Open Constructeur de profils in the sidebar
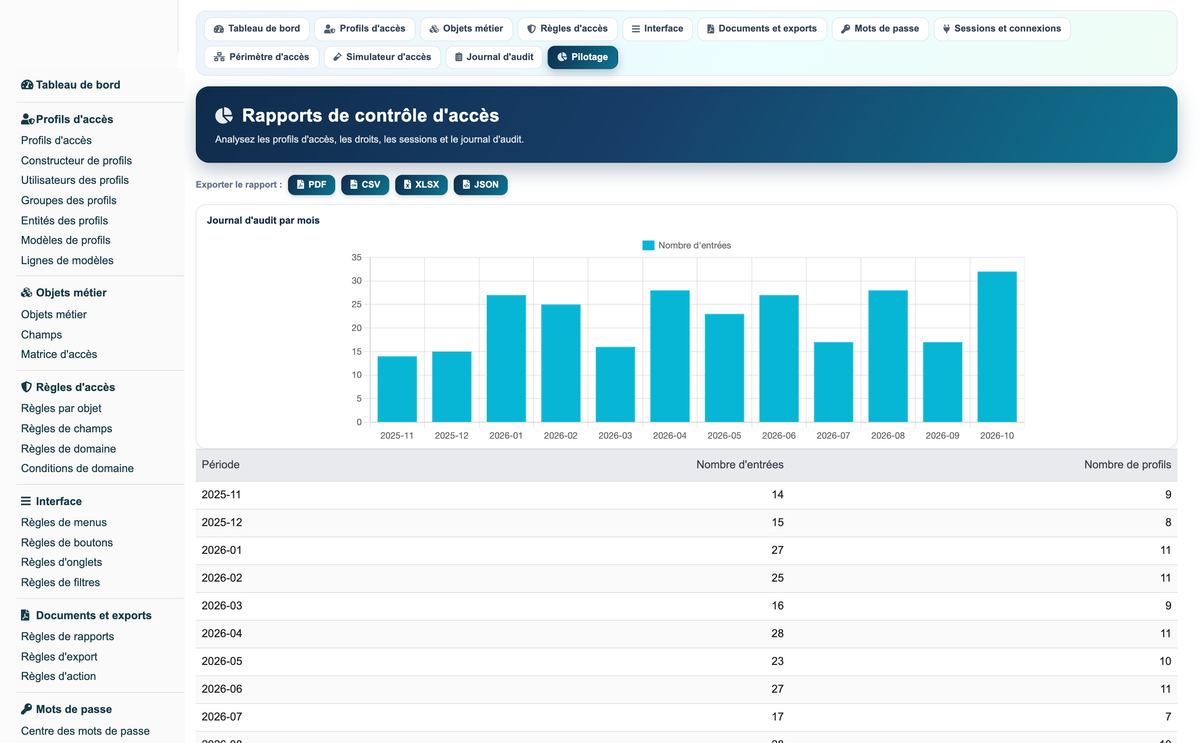This screenshot has height=743, width=1200. pyautogui.click(x=76, y=161)
